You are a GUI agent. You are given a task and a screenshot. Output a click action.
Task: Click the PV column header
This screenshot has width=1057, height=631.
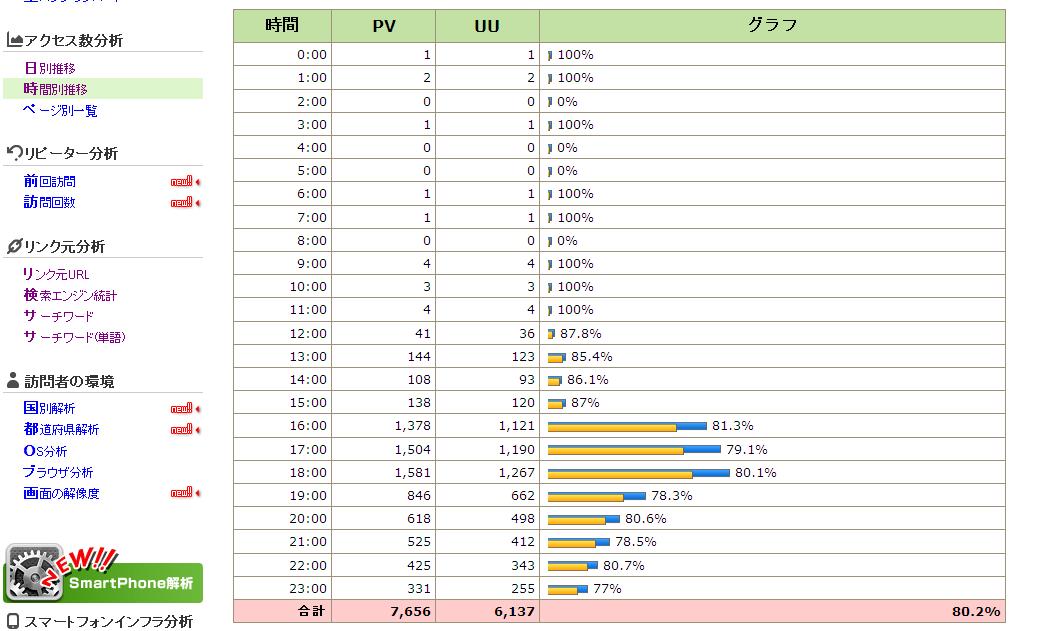pos(384,26)
